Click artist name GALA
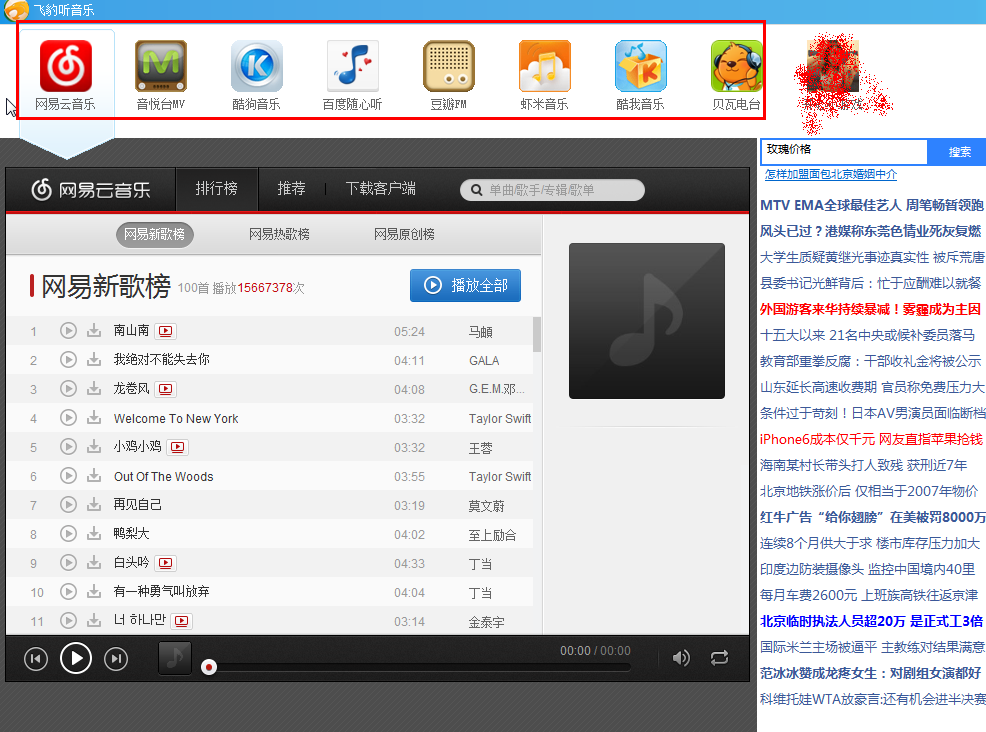The height and width of the screenshot is (732, 986). (484, 360)
